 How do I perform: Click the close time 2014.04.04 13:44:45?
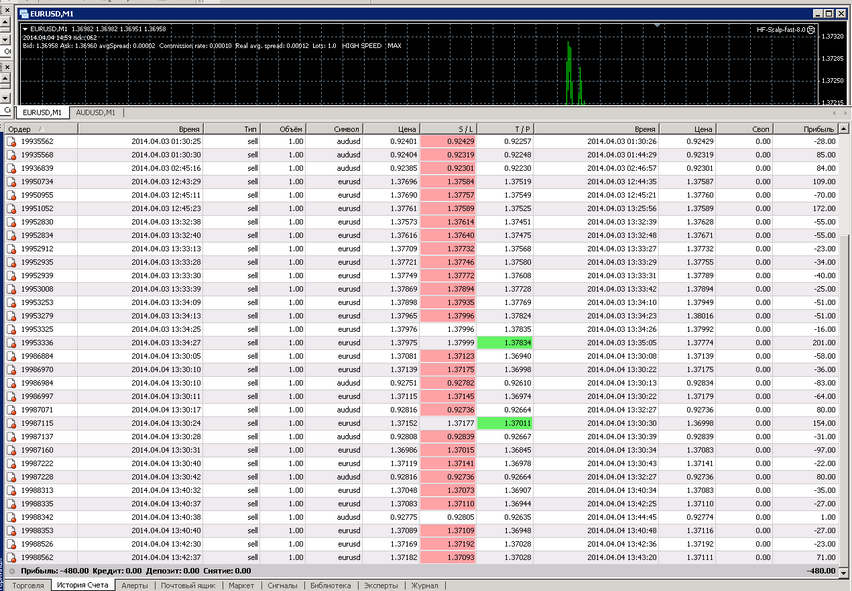pyautogui.click(x=622, y=518)
